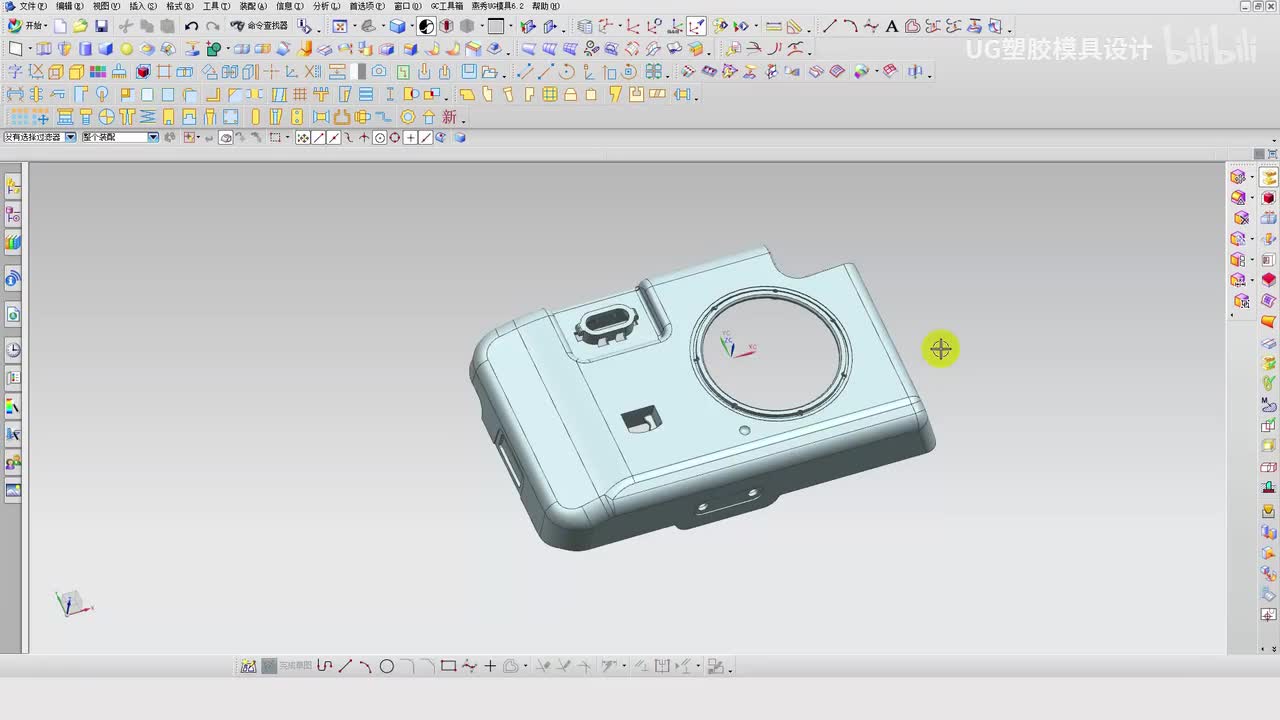The image size is (1280, 720).
Task: Open the 编辑 (Edit) menu
Action: tap(70, 6)
